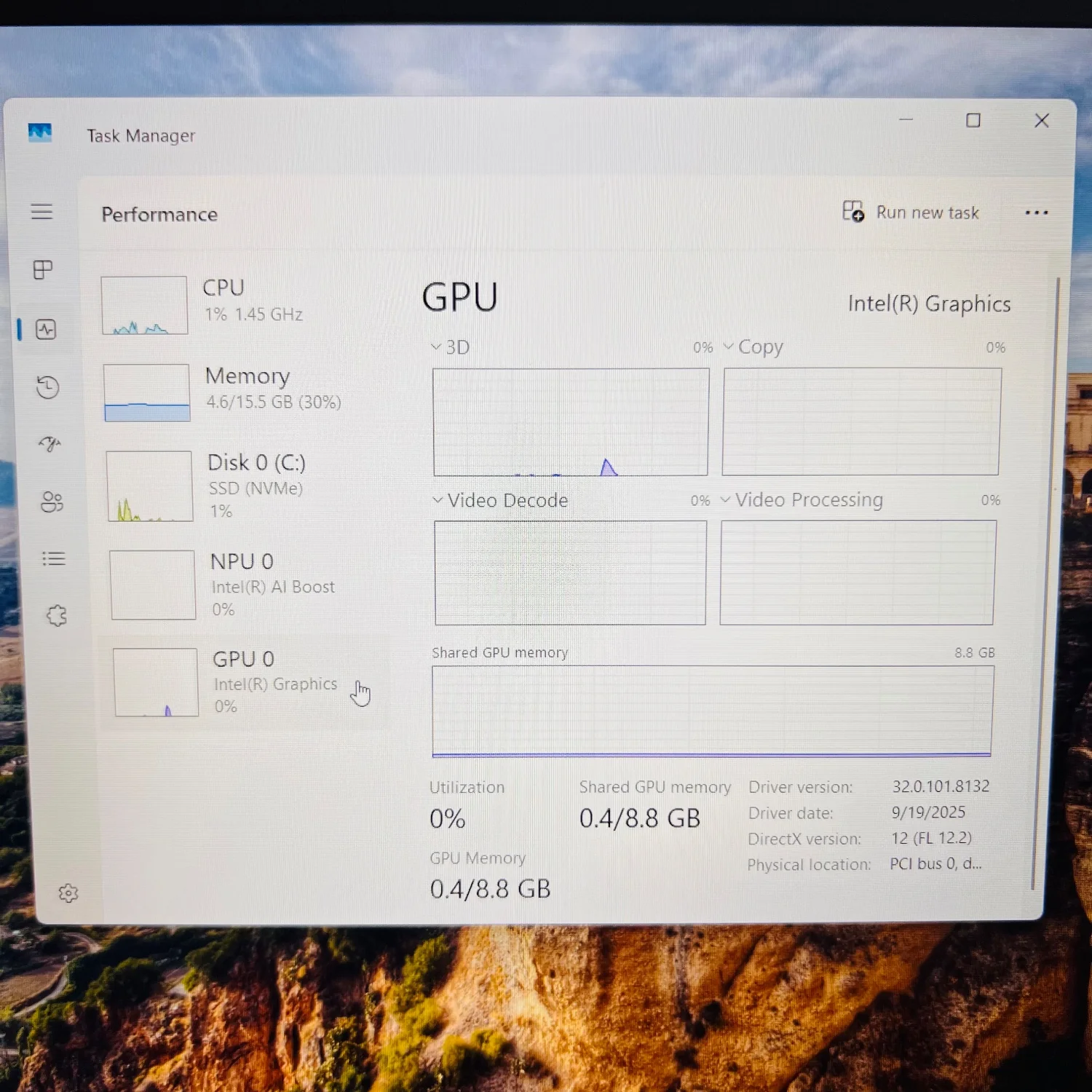Click the GPU 0 mini graph thumbnail

click(156, 682)
